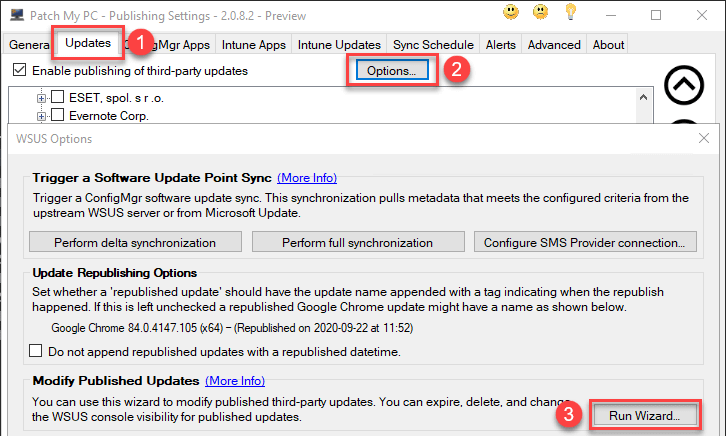Click the sad face feedback icon
Image resolution: width=726 pixels, height=436 pixels.
540,12
